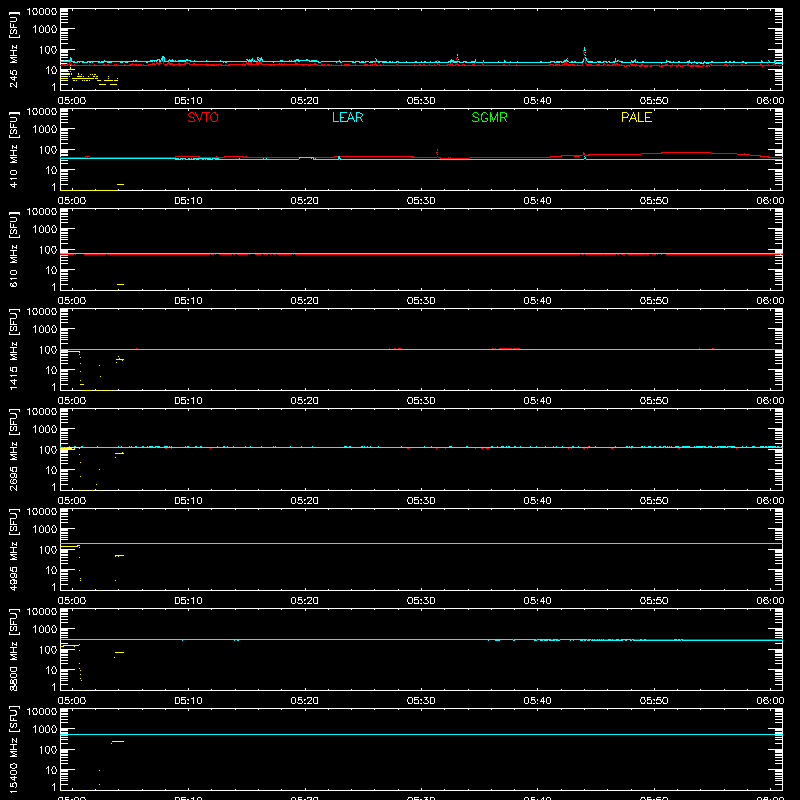Select the 610 MHz [SFU] axis title
Screen dimensions: 800x800
pos(14,249)
